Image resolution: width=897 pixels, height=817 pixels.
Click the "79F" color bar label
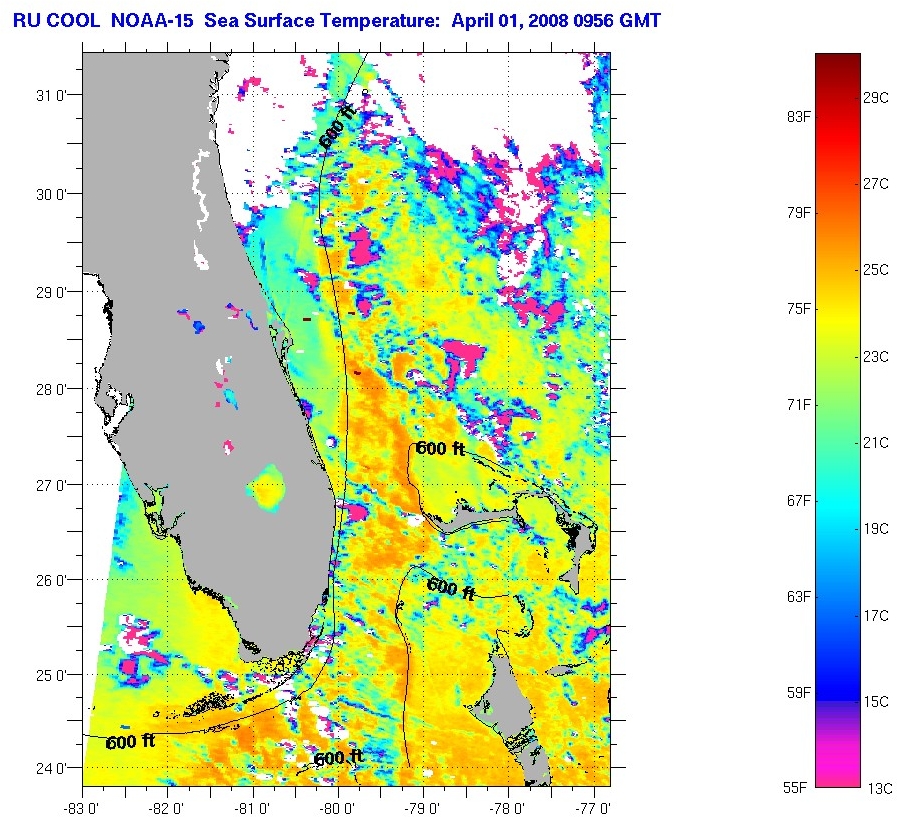(x=799, y=213)
